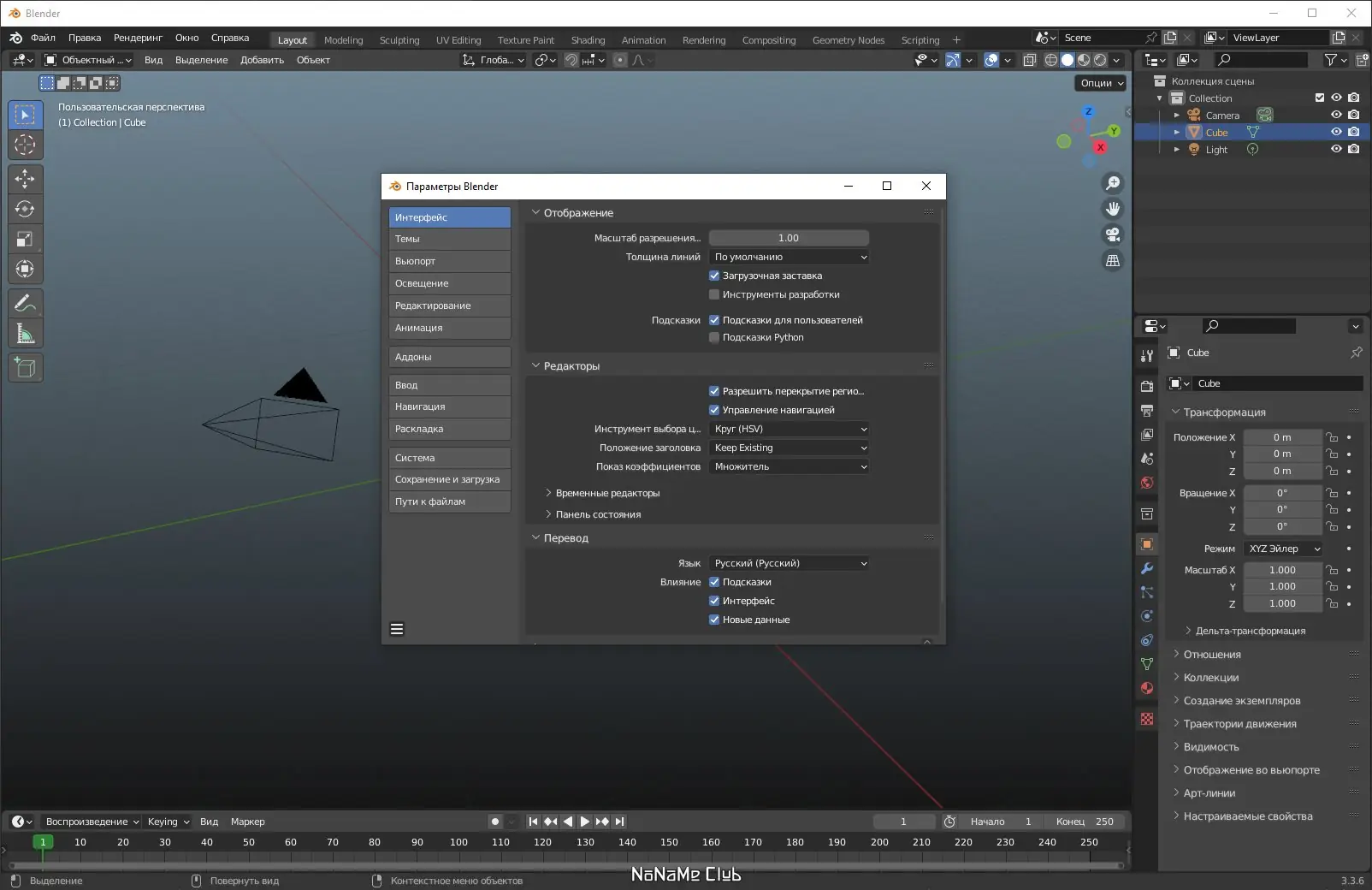This screenshot has width=1372, height=890.
Task: Enable Python tooltips checkbox
Action: pos(714,337)
